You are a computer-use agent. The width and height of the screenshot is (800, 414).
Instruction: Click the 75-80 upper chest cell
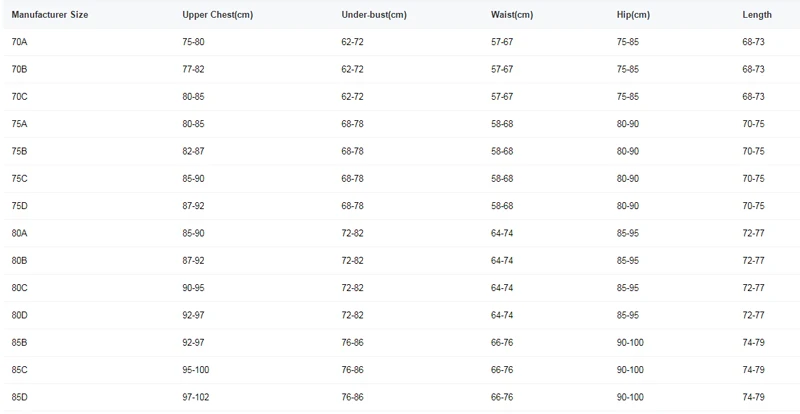(193, 42)
